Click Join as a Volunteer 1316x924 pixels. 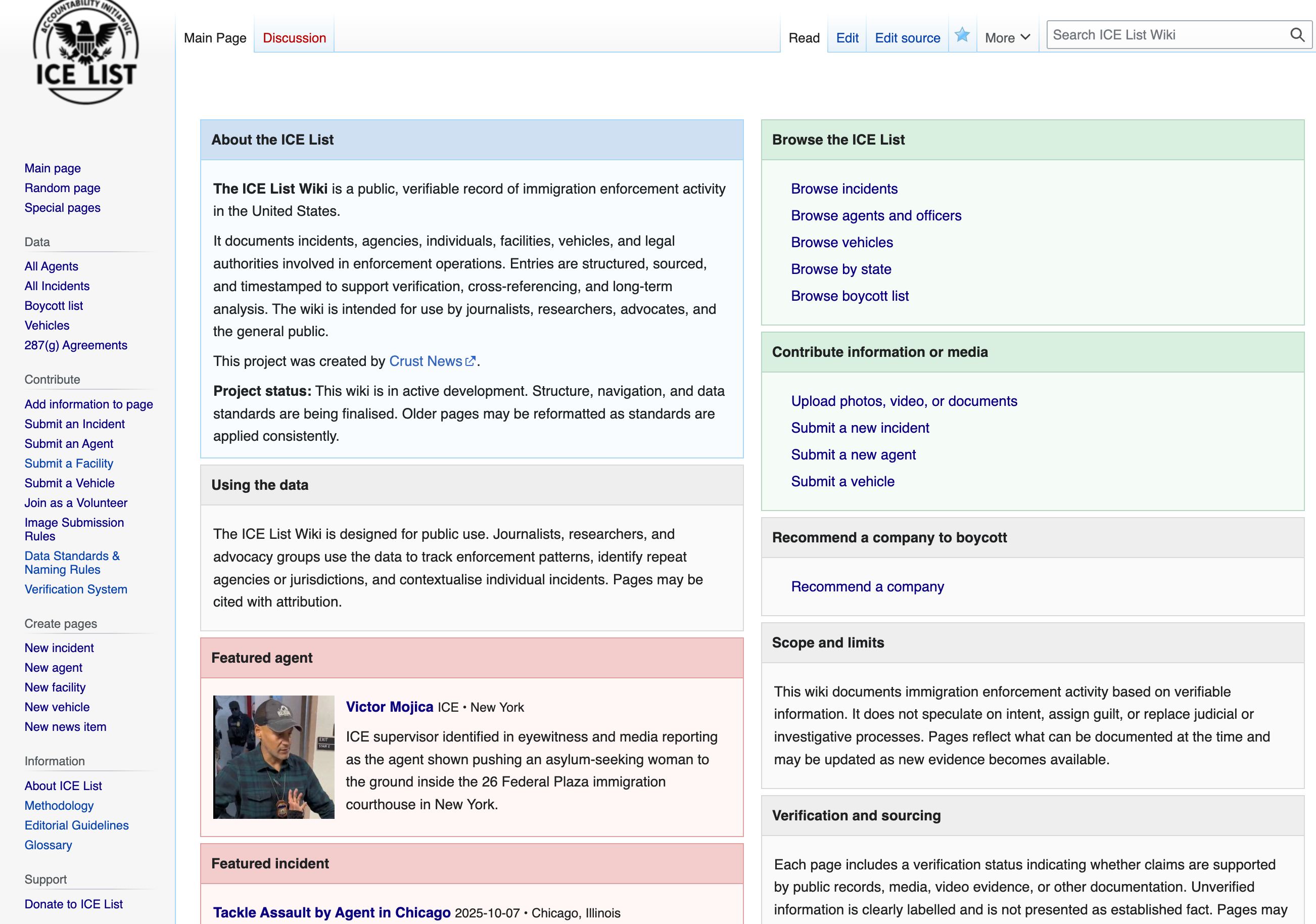76,503
